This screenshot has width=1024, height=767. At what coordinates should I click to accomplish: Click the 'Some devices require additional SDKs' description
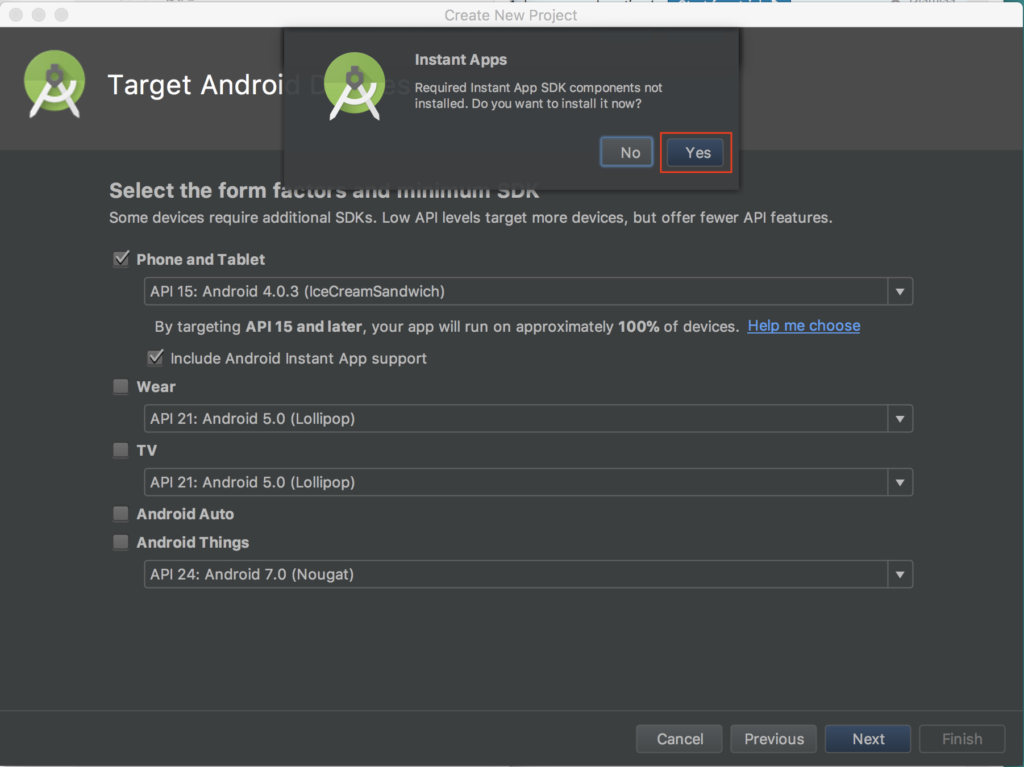click(x=470, y=218)
